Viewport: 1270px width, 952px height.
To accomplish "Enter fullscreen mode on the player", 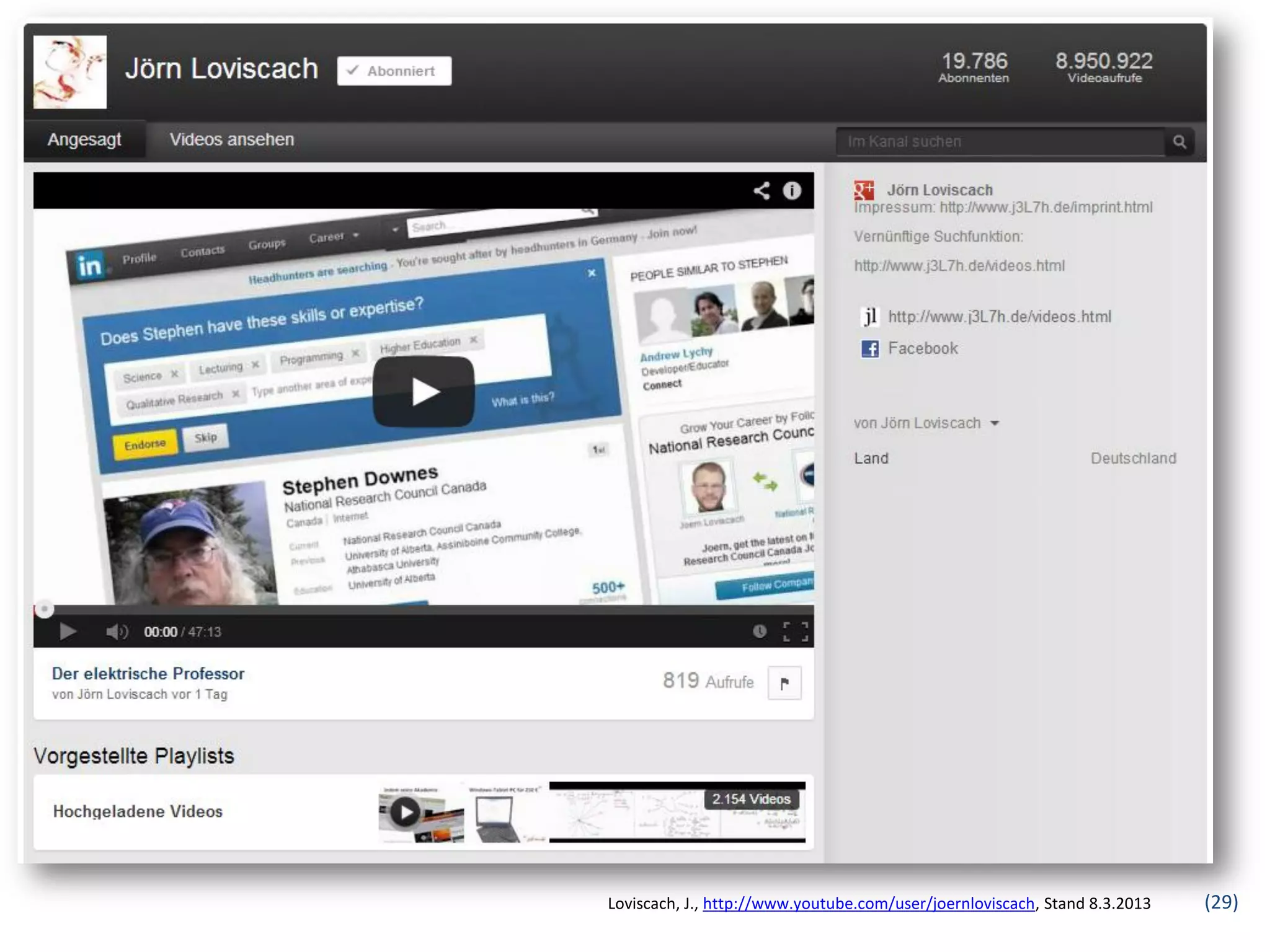I will (796, 632).
